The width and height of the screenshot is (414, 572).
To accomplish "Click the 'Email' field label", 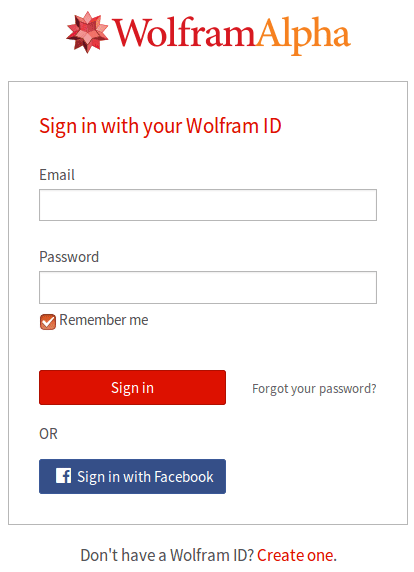I will click(57, 175).
